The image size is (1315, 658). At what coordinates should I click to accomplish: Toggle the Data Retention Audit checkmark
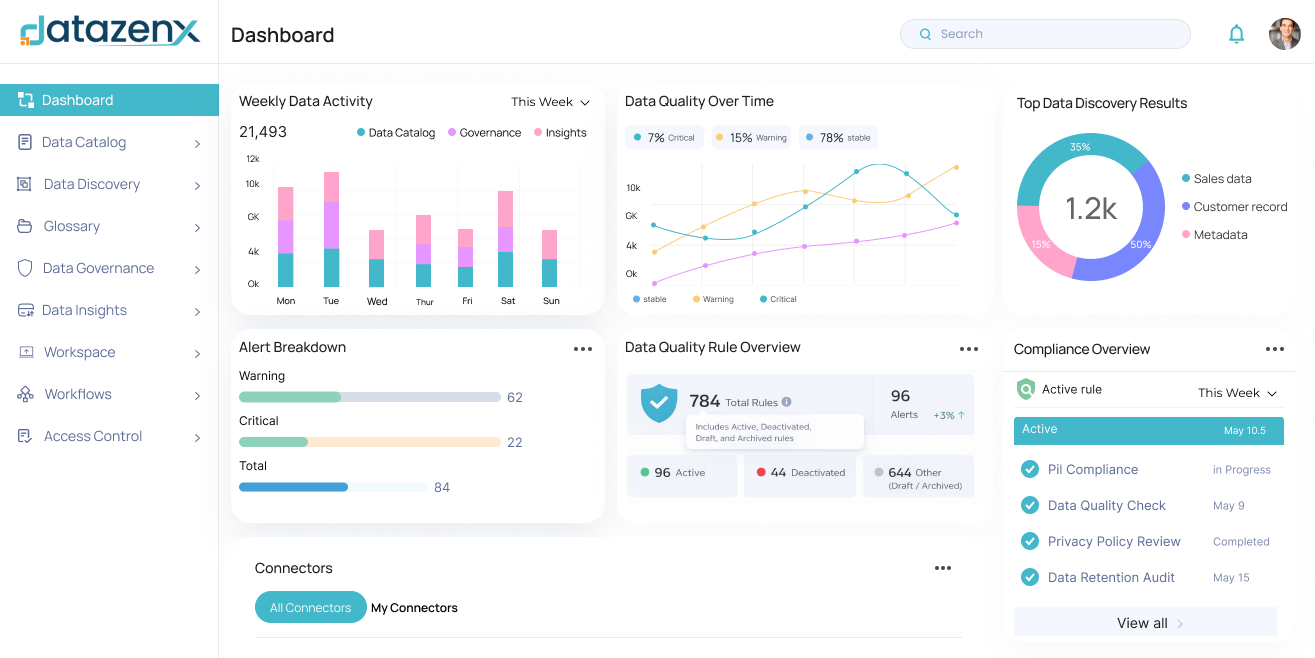1029,577
